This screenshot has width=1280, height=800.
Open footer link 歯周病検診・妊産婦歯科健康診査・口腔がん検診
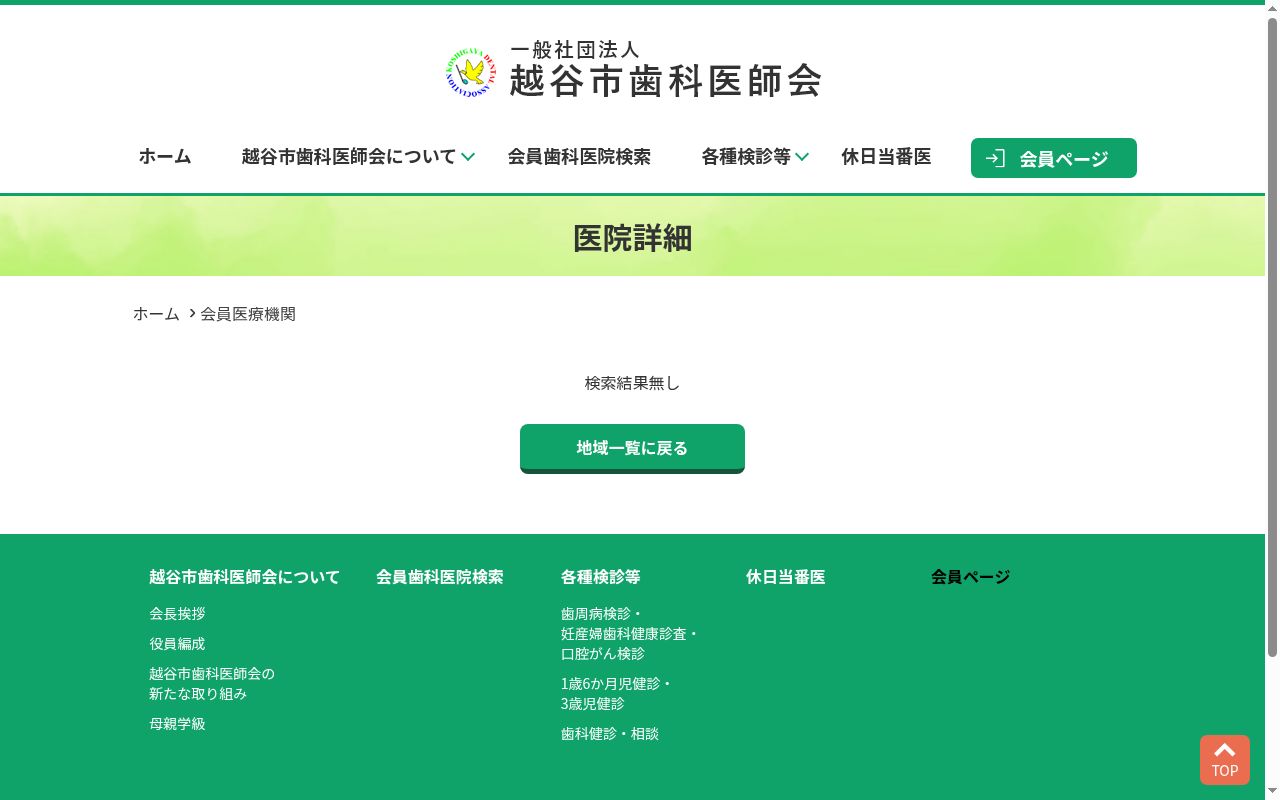630,634
